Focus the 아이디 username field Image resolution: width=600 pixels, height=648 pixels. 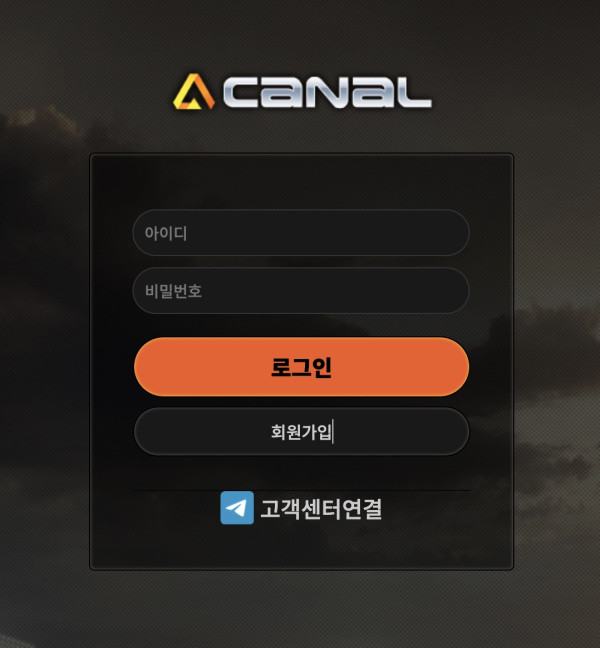click(x=301, y=233)
